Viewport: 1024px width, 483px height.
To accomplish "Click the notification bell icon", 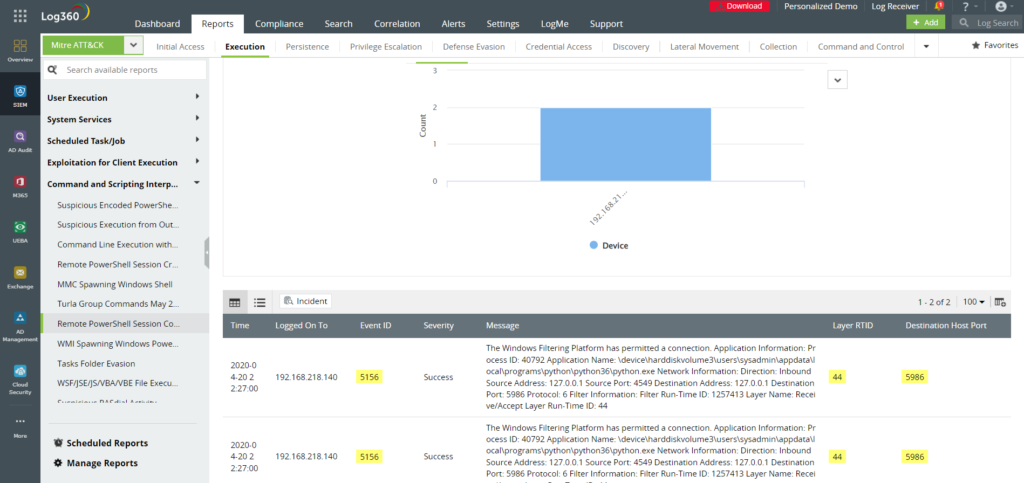I will (x=938, y=6).
